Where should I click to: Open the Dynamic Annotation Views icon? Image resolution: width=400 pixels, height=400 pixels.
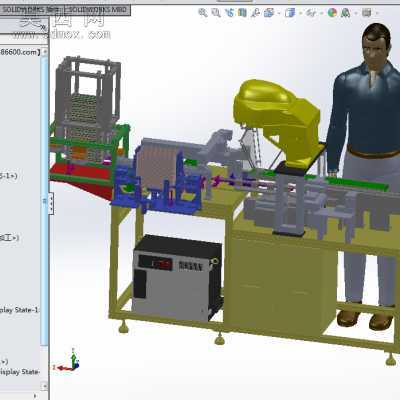[256, 13]
